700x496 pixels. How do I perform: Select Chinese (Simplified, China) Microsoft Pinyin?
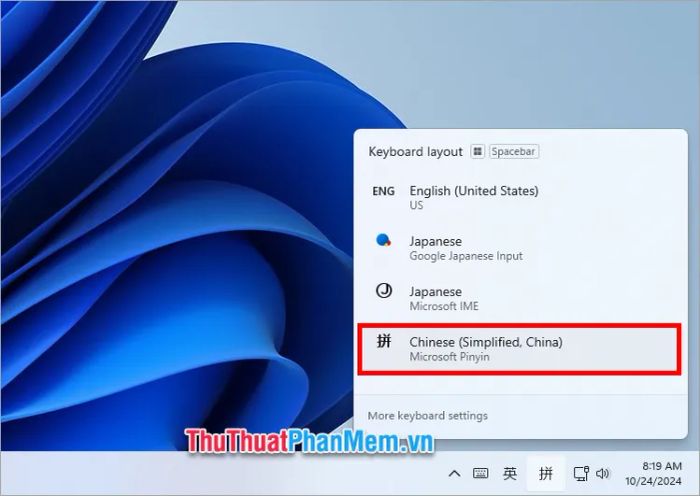coord(486,349)
